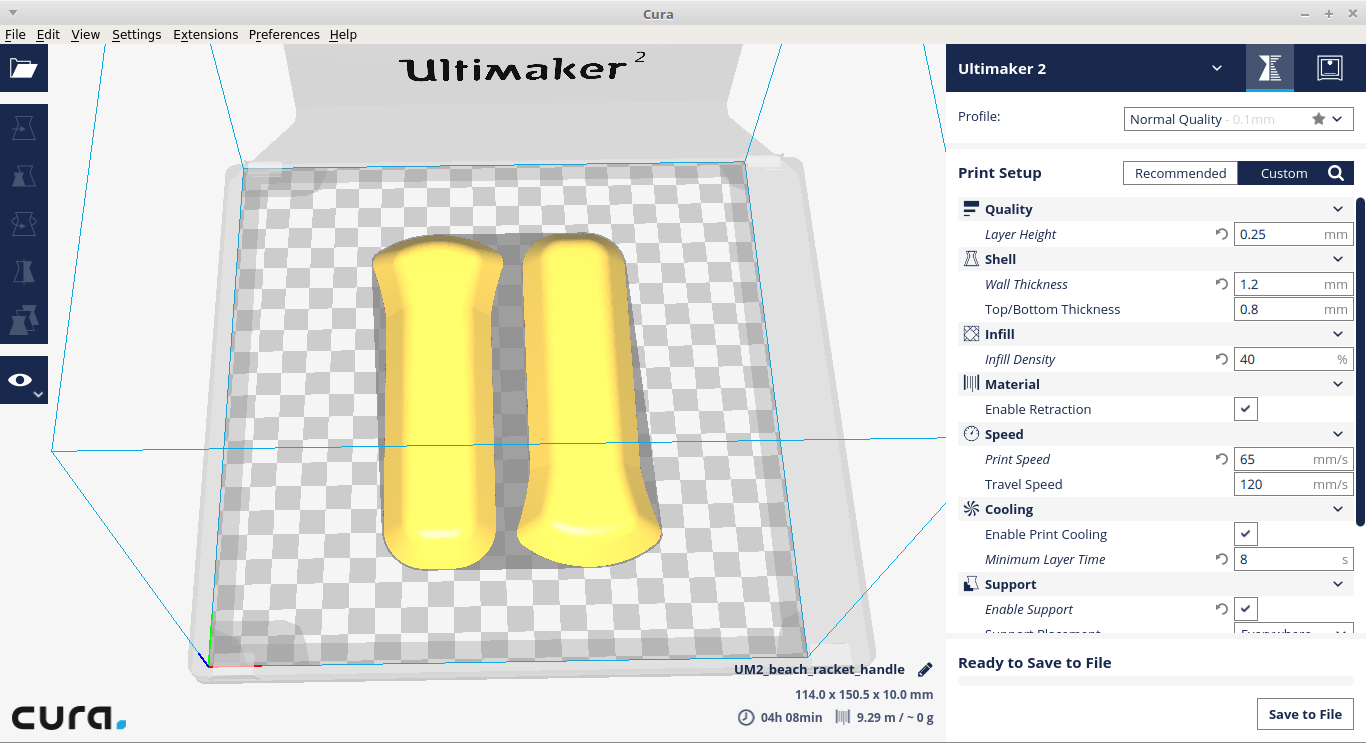Select the Move tool
The image size is (1366, 743).
coord(23,127)
